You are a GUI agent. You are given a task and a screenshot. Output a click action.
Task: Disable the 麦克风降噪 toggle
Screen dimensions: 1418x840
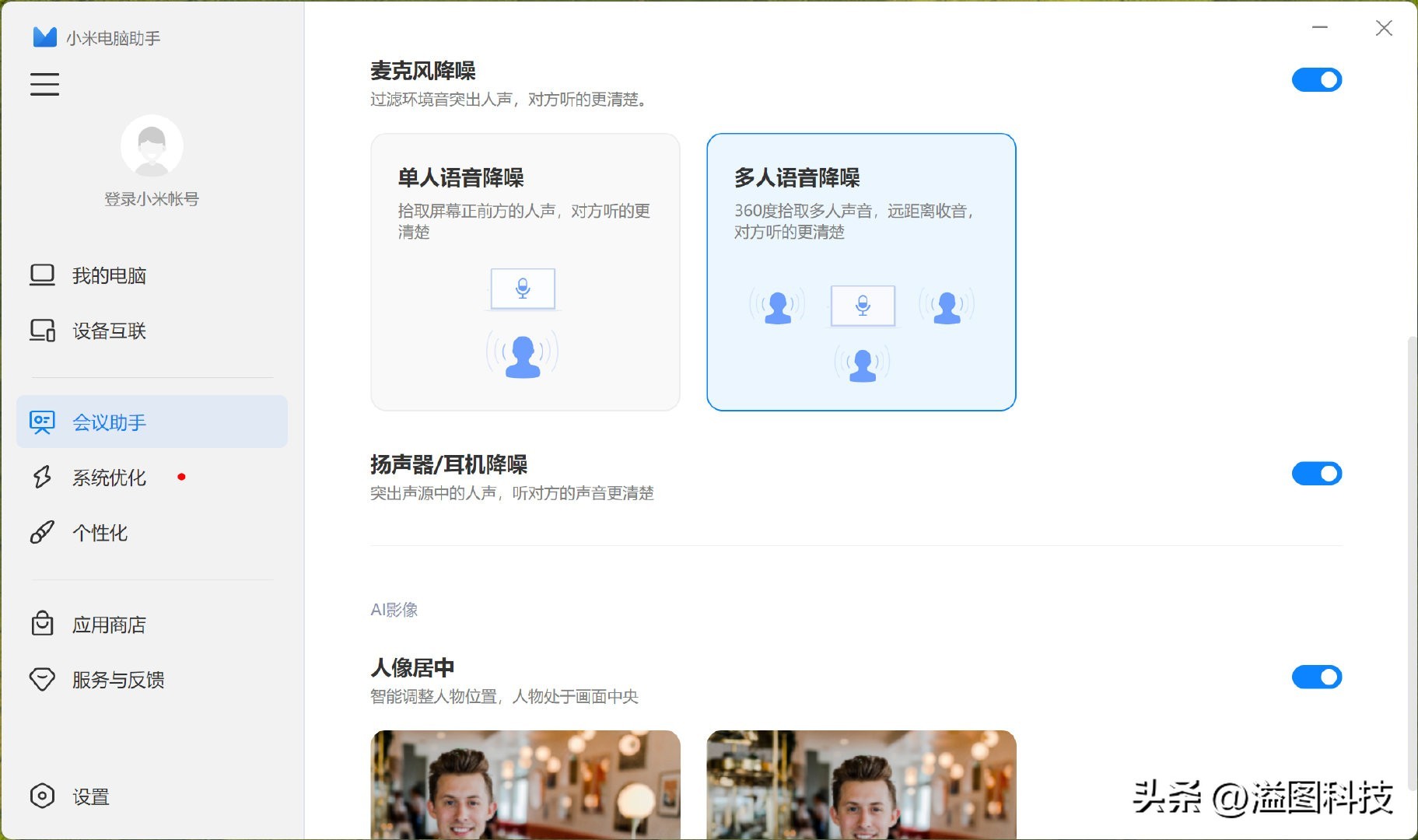1316,80
